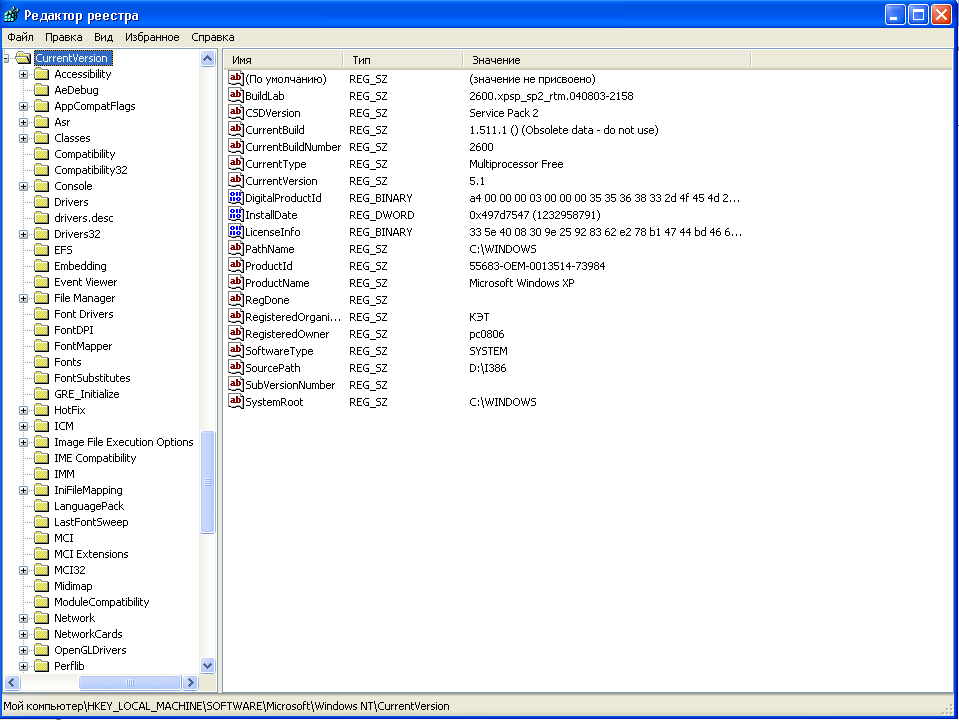
Task: Open the Файл menu
Action: 20,37
